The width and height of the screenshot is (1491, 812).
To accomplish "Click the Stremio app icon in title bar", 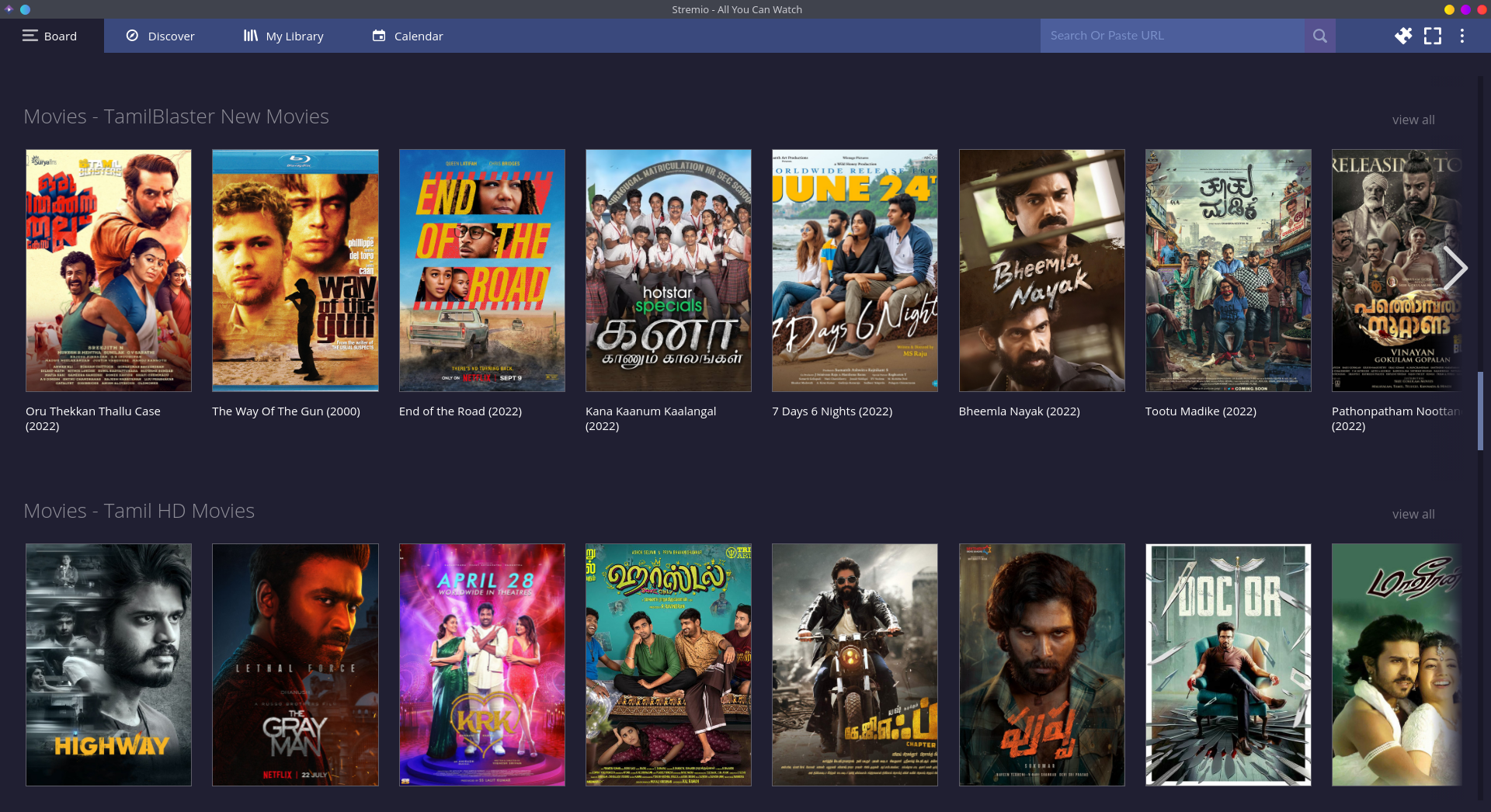I will coord(9,9).
